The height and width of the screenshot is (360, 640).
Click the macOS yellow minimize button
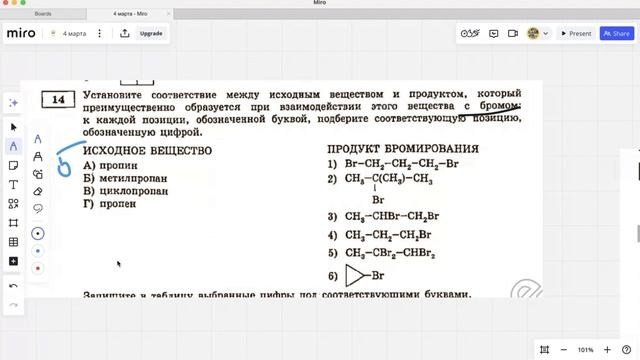tap(14, 2)
